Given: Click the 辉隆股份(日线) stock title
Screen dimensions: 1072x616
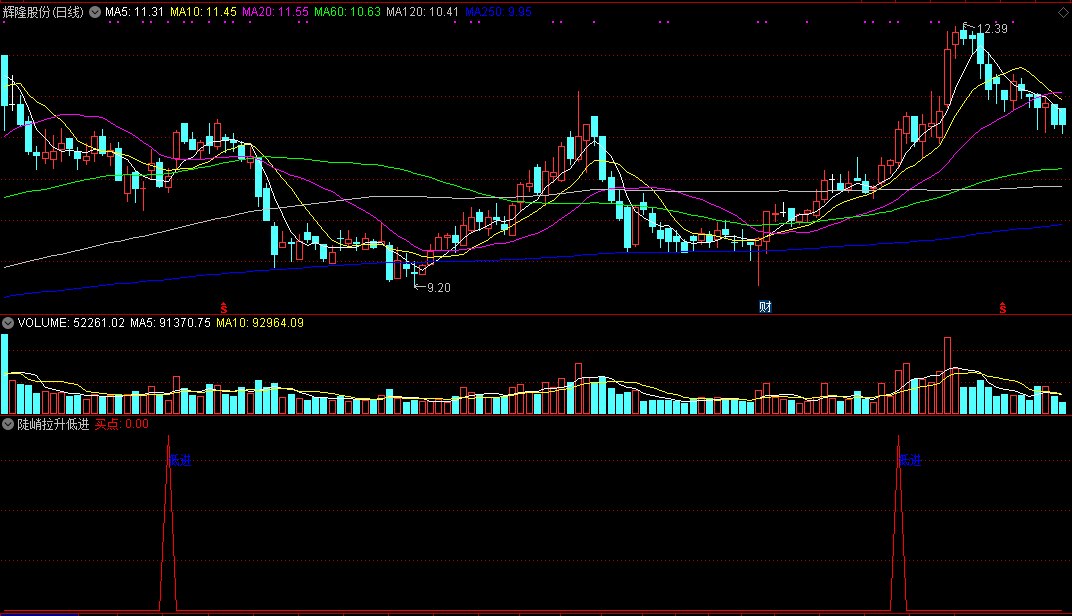Looking at the screenshot, I should tap(43, 12).
